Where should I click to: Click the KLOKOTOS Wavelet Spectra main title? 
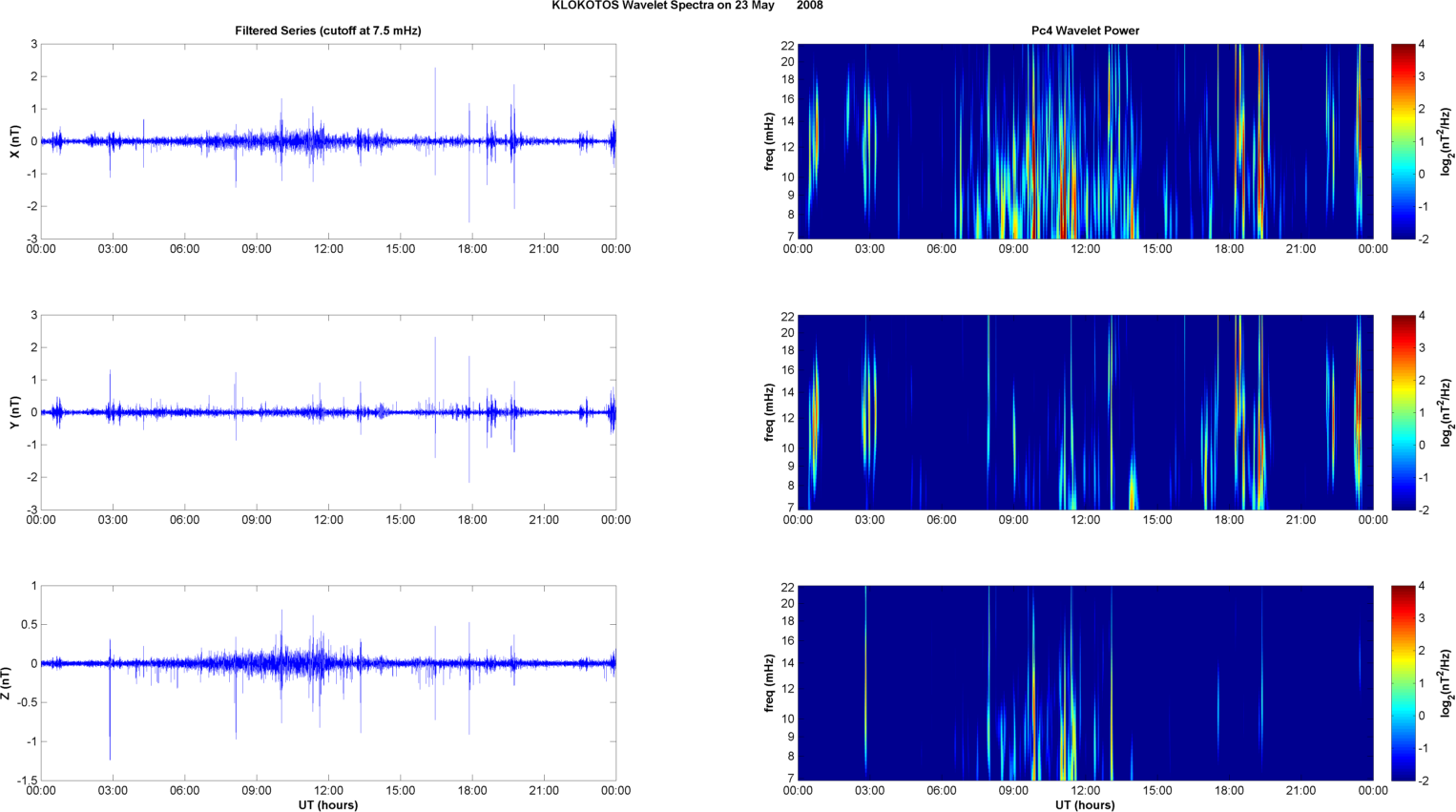tap(687, 6)
